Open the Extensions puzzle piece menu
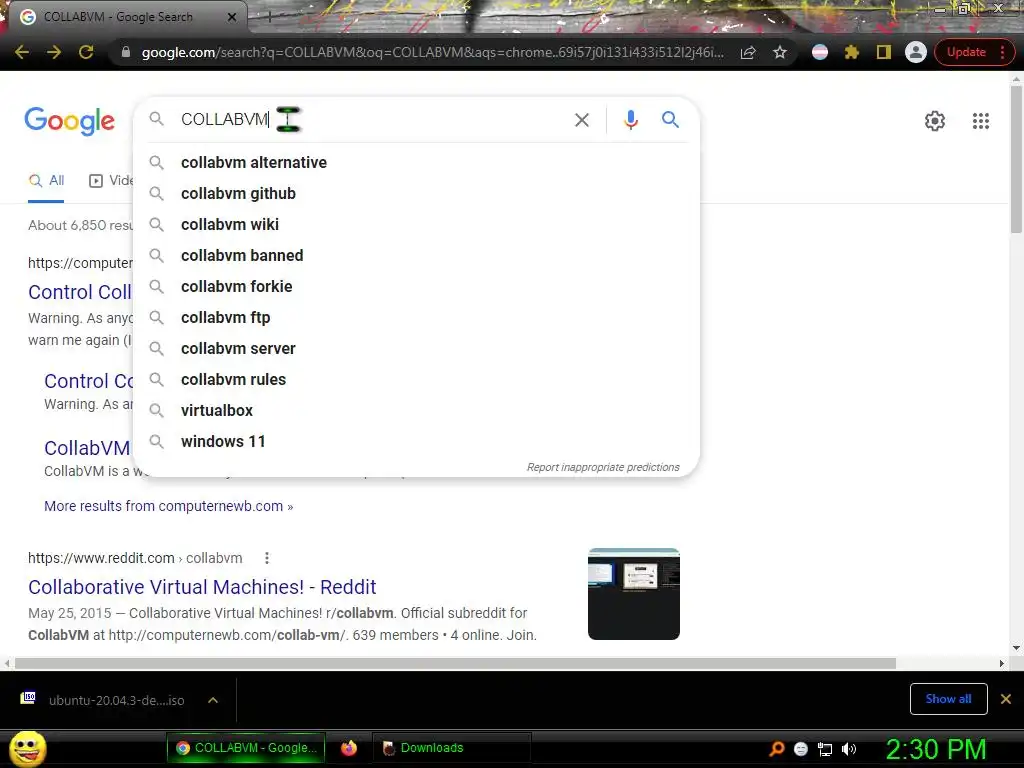This screenshot has width=1024, height=768. pyautogui.click(x=852, y=52)
